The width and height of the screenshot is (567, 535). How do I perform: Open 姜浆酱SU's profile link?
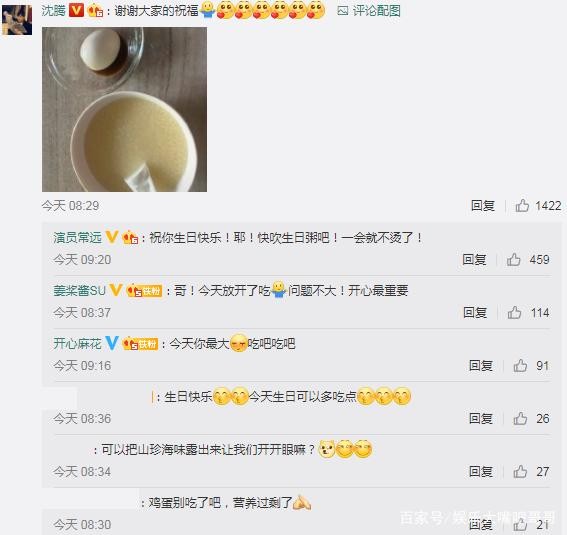click(80, 290)
